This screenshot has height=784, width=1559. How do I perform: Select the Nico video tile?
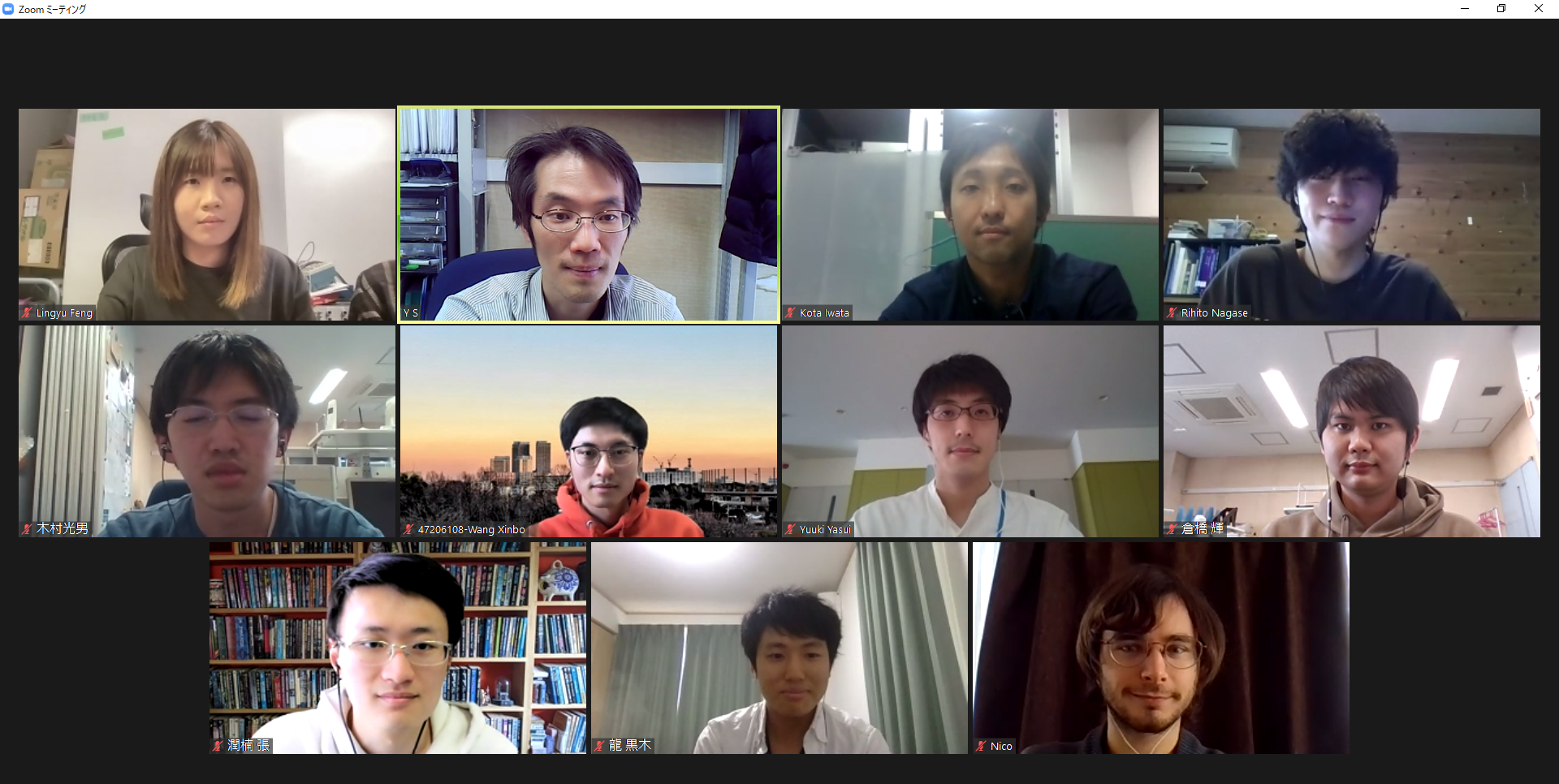point(1161,648)
